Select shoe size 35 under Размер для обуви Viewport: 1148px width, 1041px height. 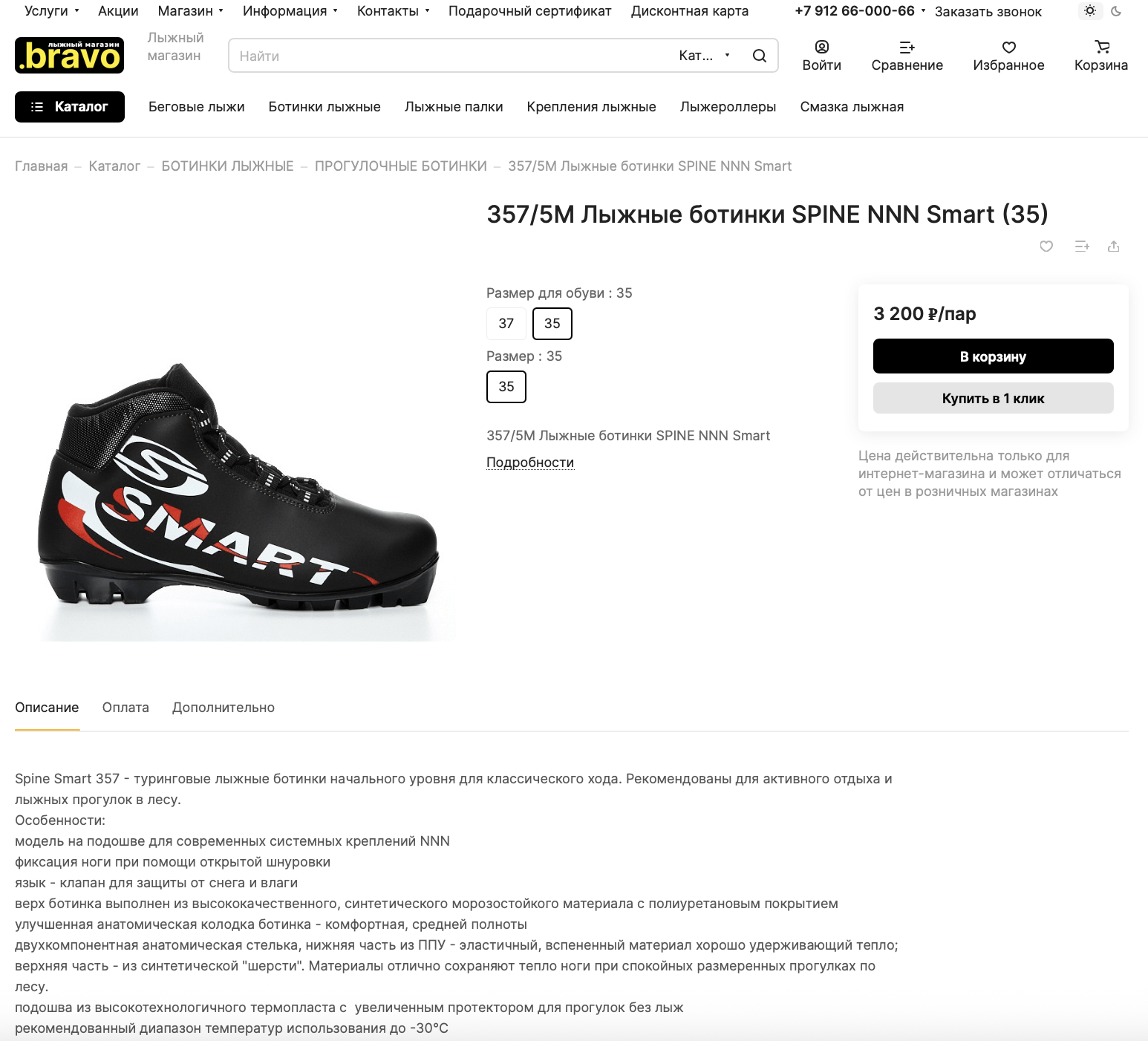[x=552, y=324]
